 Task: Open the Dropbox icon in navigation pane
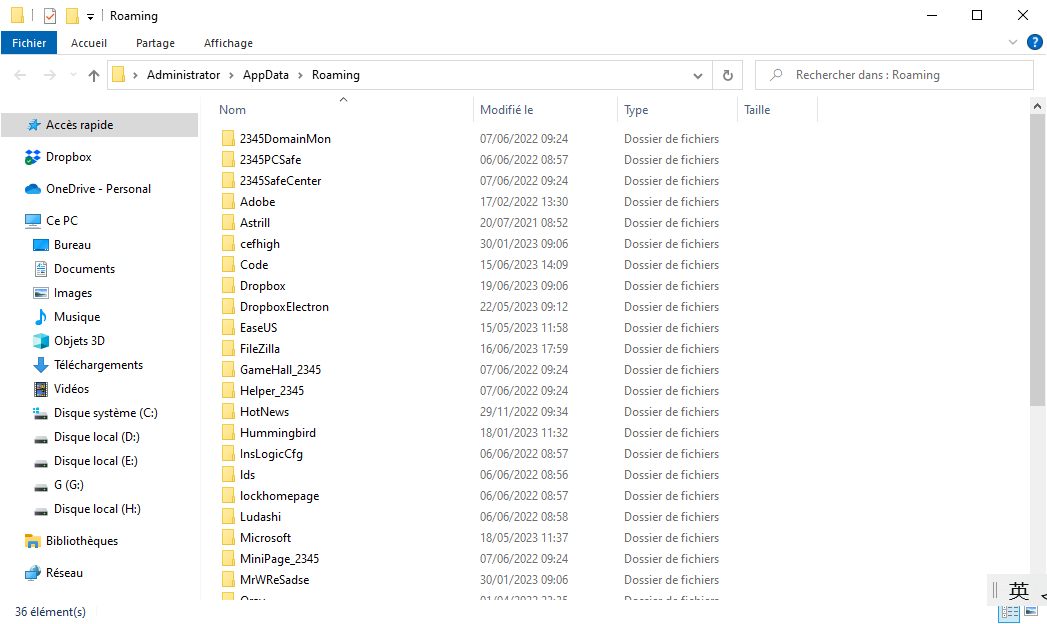[33, 158]
